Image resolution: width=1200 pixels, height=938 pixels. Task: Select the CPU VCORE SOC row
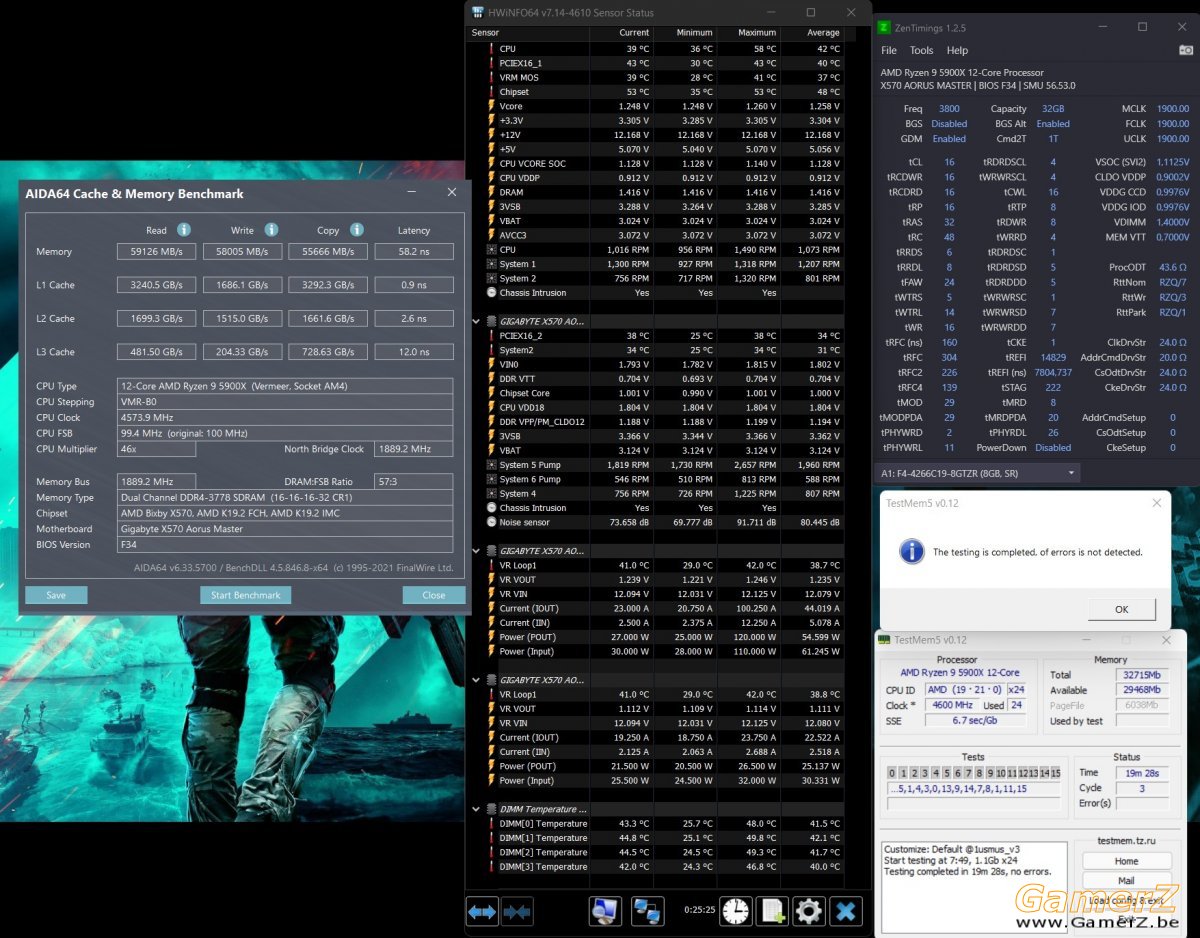click(657, 164)
